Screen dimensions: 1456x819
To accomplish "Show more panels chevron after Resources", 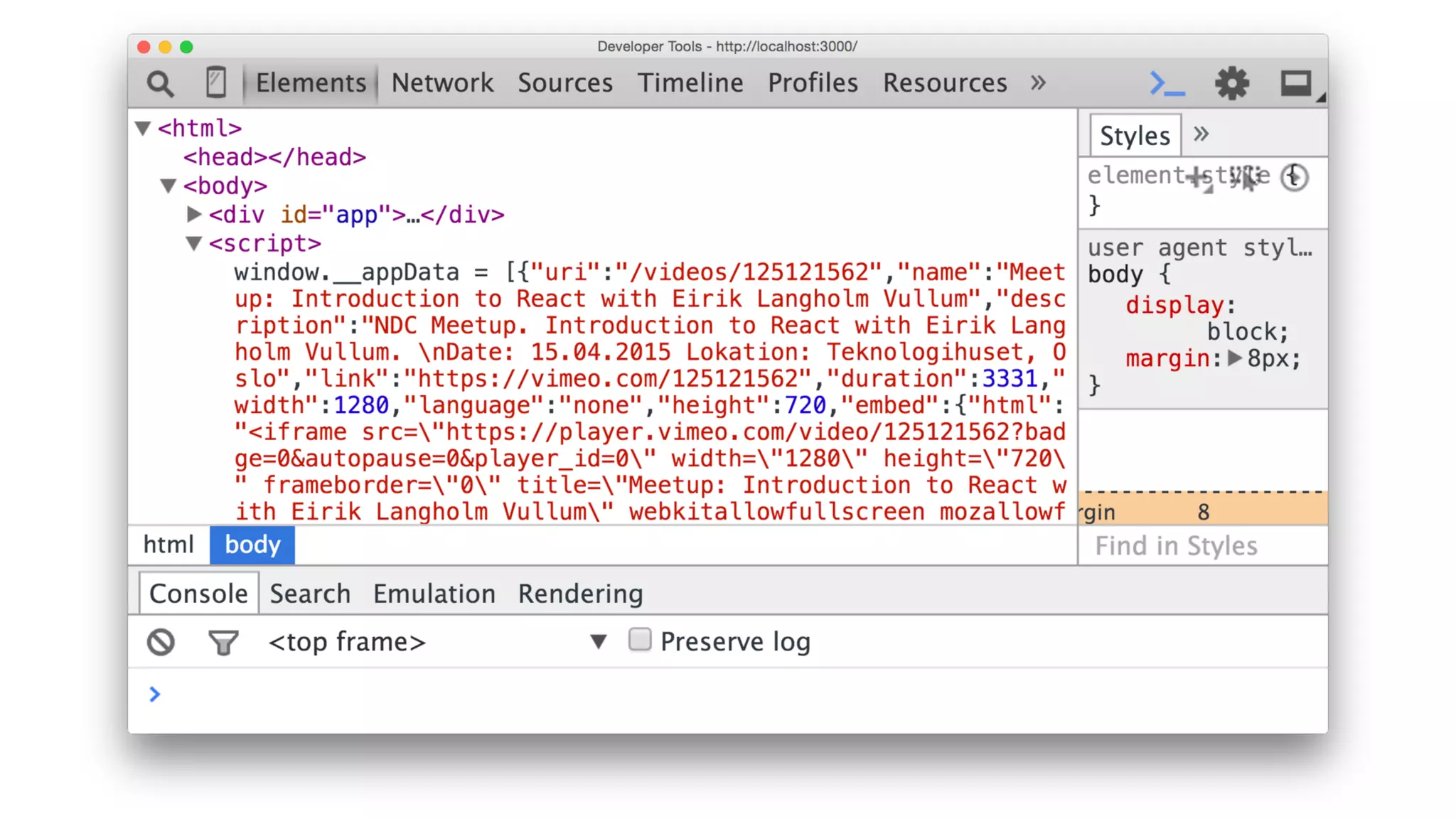I will pyautogui.click(x=1039, y=83).
